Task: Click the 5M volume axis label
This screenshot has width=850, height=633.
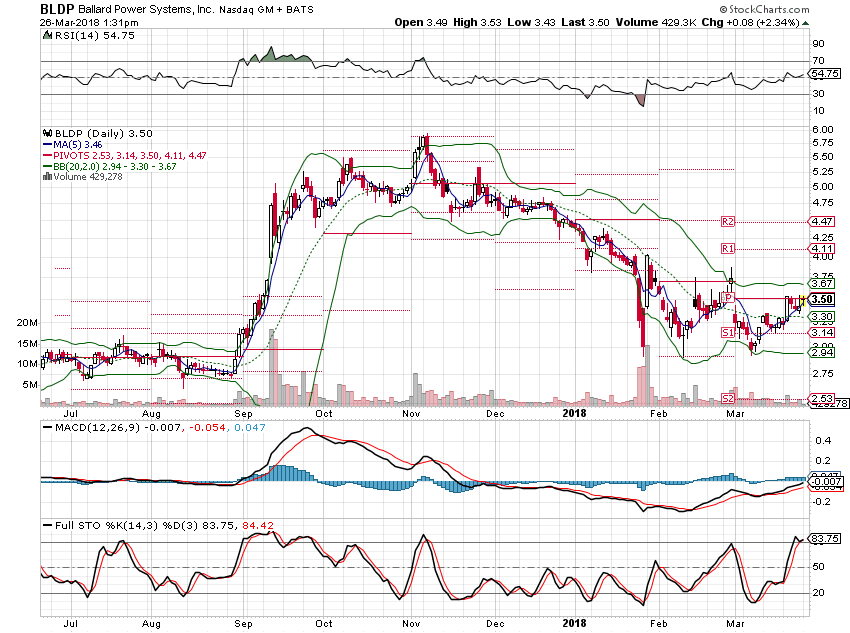Action: click(x=30, y=385)
